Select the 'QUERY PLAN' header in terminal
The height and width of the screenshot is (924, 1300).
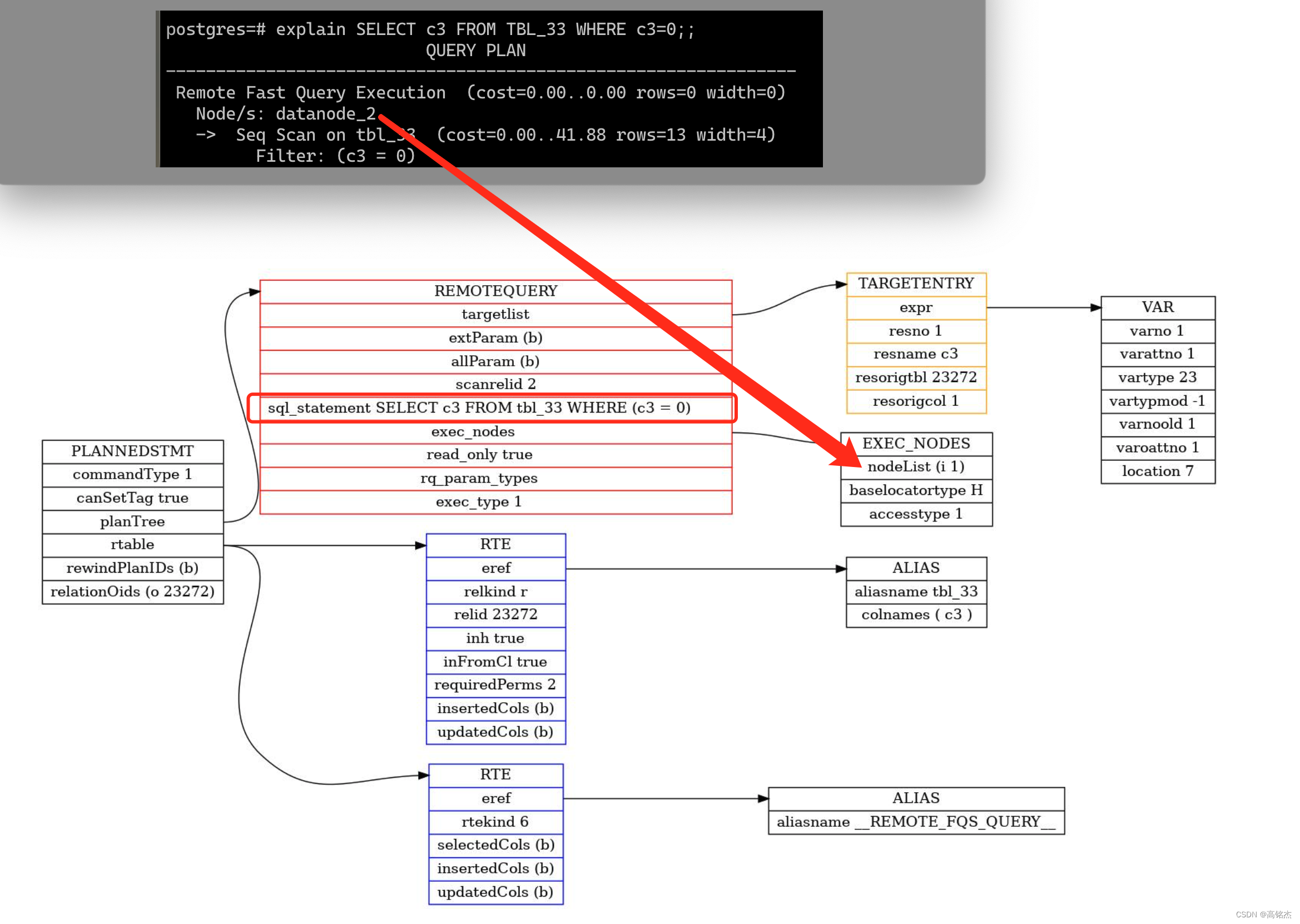tap(475, 51)
